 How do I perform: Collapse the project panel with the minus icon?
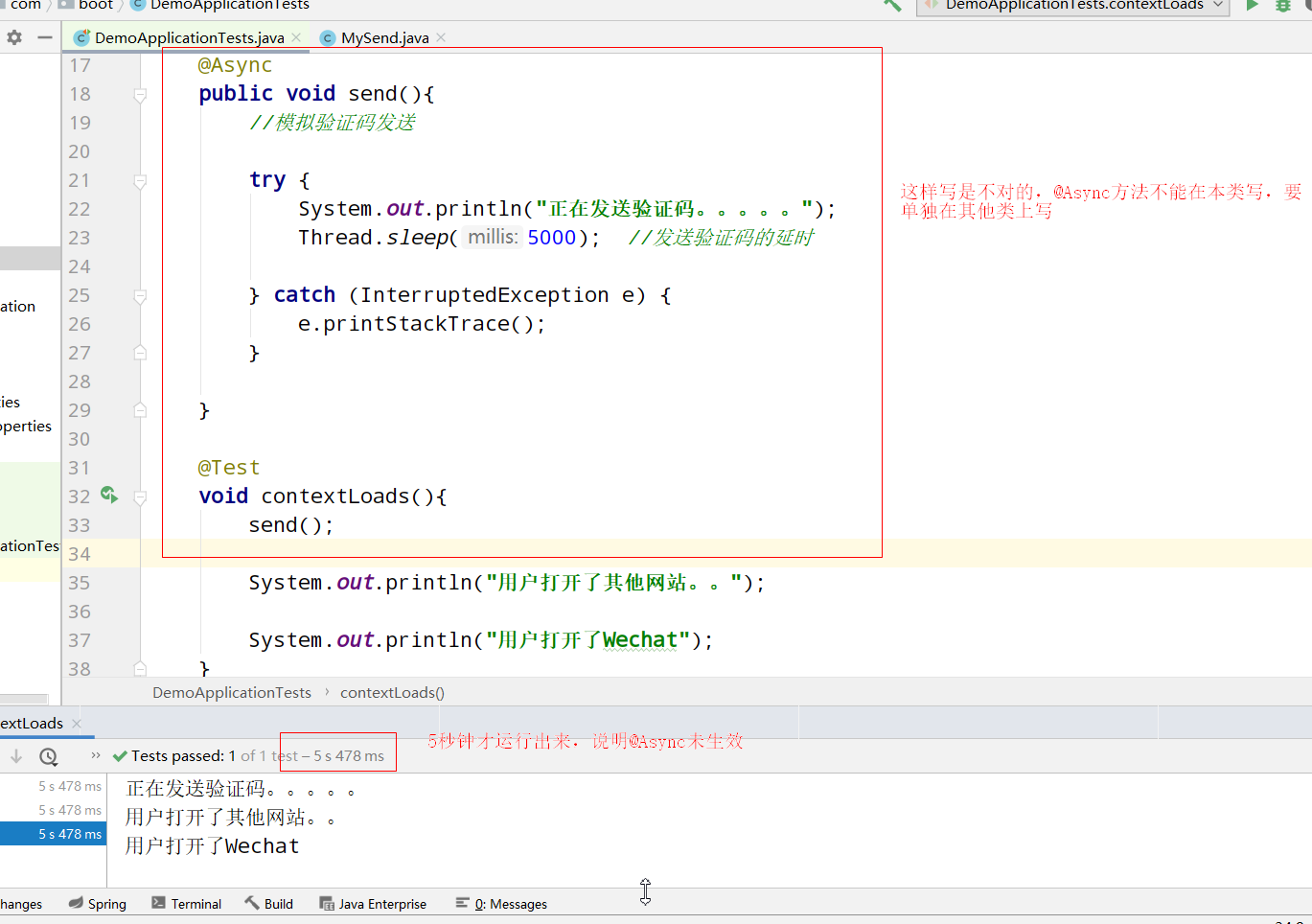coord(45,37)
